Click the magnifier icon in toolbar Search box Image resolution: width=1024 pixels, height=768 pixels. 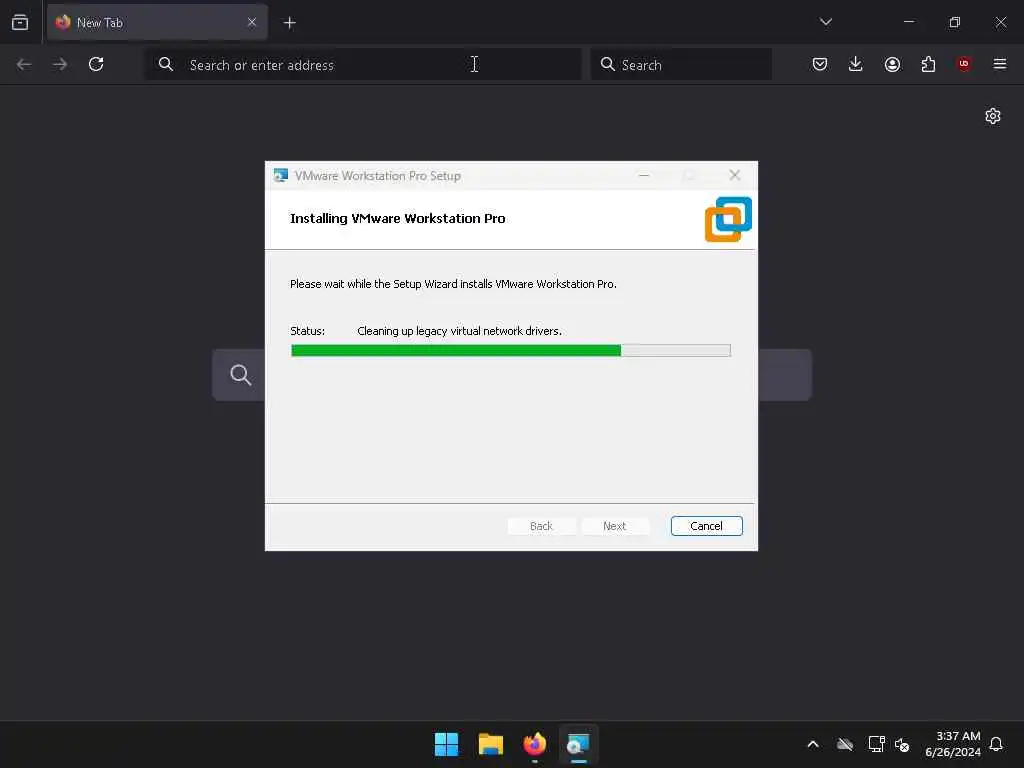(607, 64)
